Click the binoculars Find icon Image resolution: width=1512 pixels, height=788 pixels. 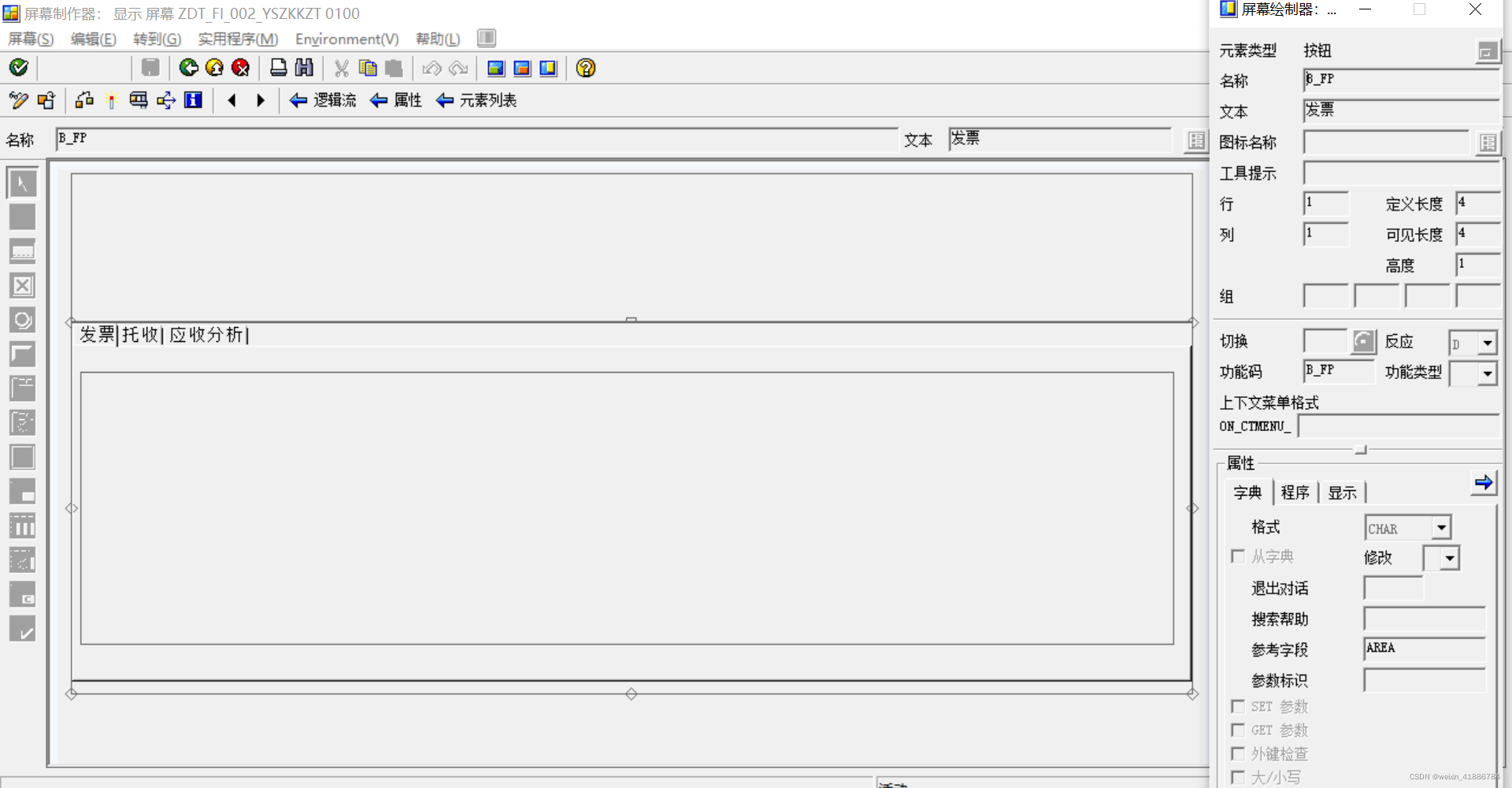304,68
